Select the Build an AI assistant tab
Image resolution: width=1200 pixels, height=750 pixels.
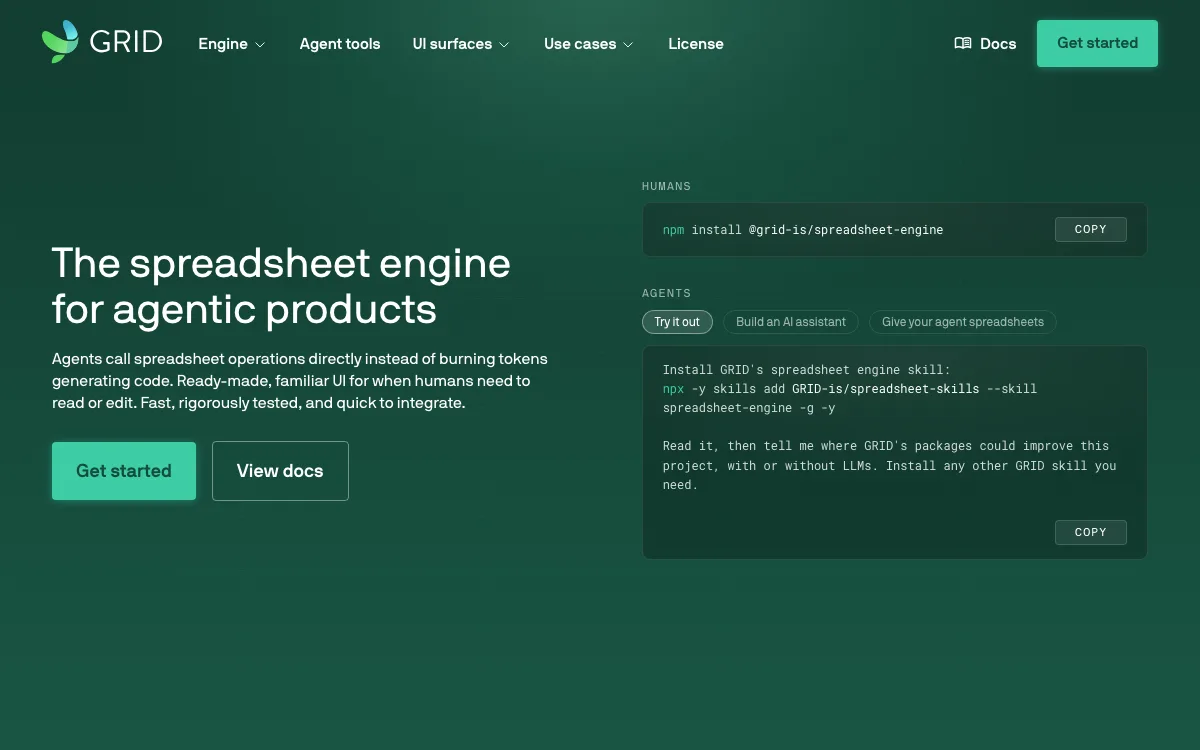(x=791, y=322)
